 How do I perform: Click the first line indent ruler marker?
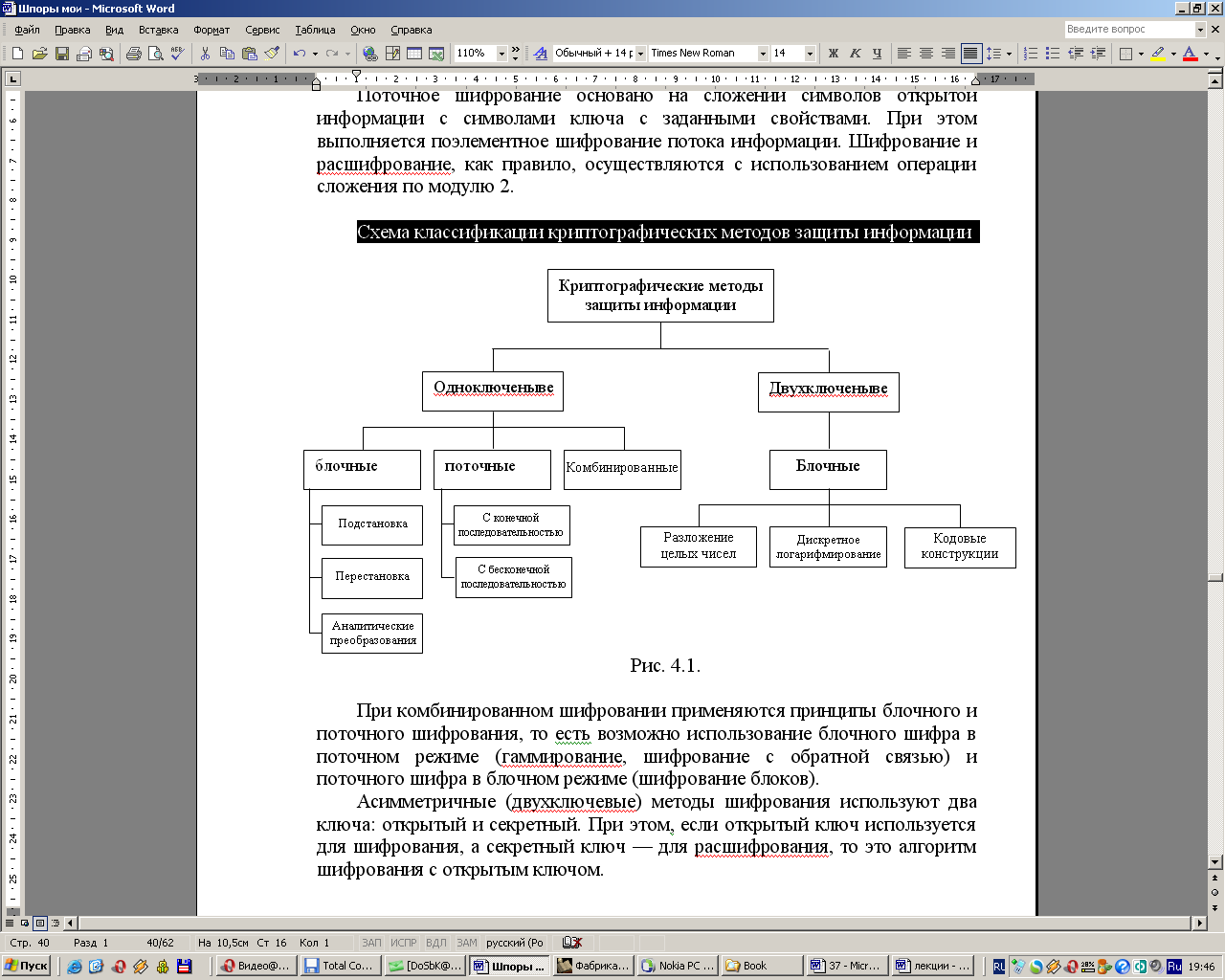pos(356,75)
